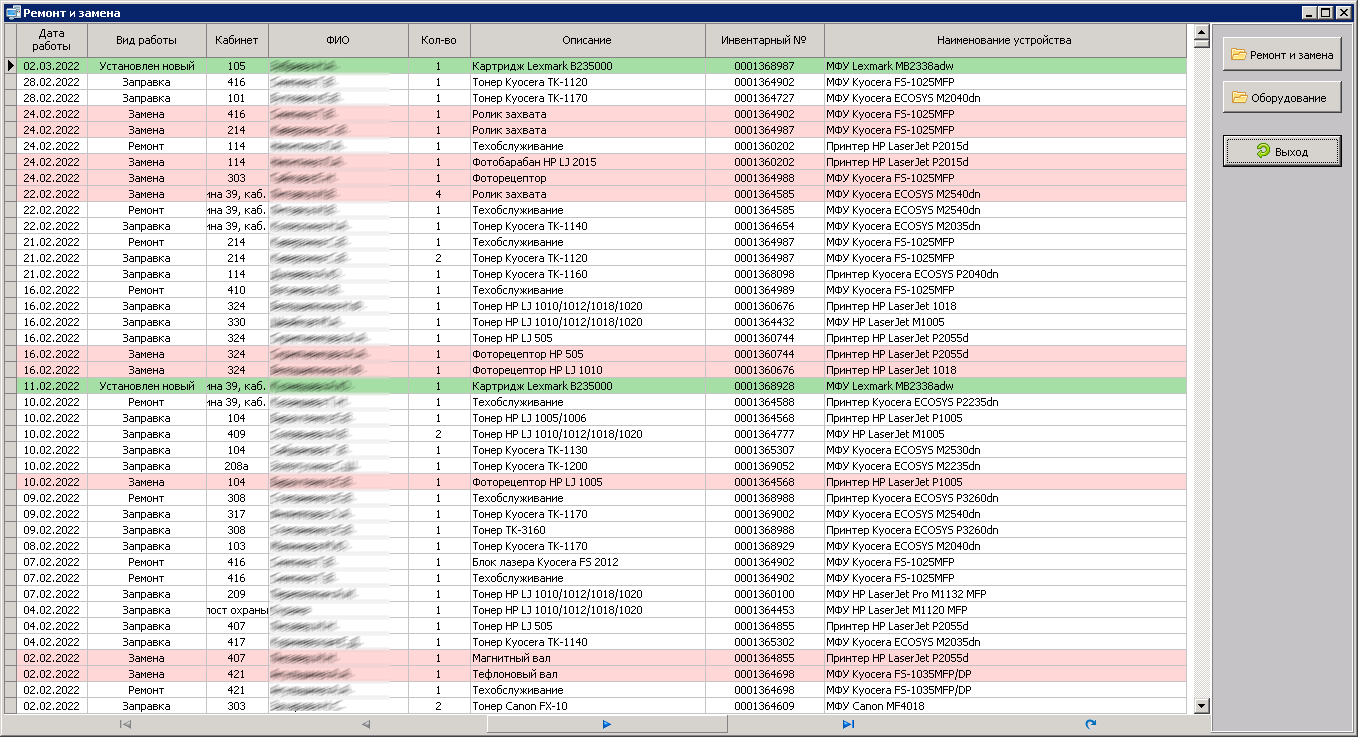Select inventory number 0001368987
This screenshot has width=1358, height=737.
[x=765, y=66]
